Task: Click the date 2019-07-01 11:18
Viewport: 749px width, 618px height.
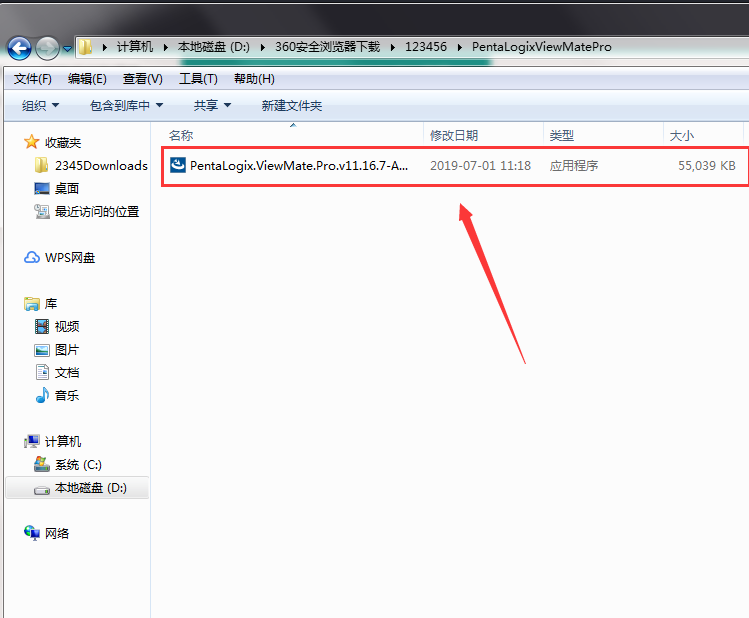Action: coord(481,166)
